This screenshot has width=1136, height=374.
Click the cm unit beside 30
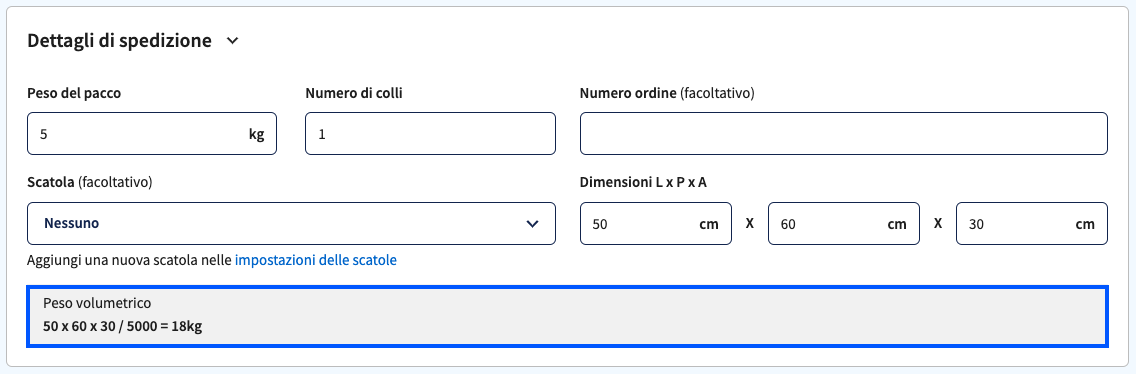click(x=1085, y=224)
